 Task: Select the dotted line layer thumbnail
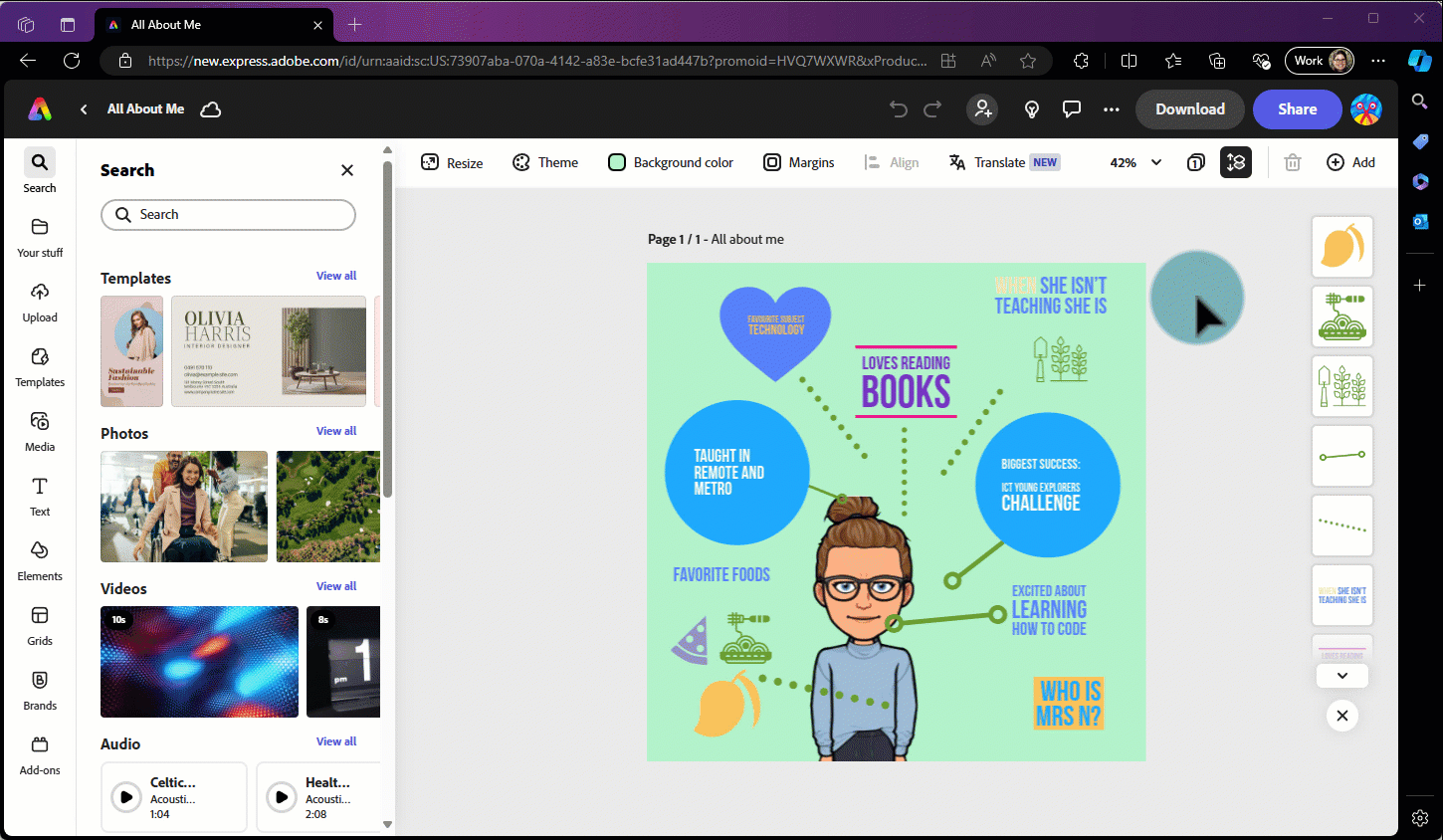tap(1342, 525)
